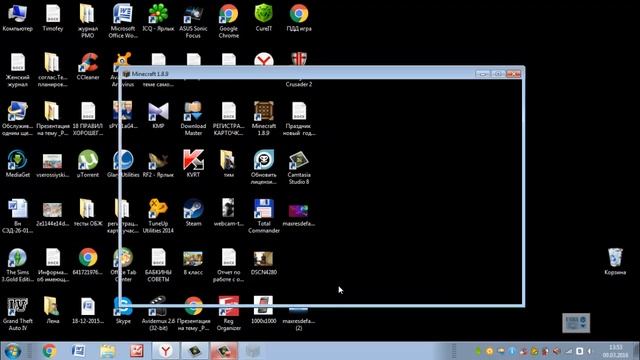Open the Windows Start menu orb
The width and height of the screenshot is (640, 360).
point(13,351)
